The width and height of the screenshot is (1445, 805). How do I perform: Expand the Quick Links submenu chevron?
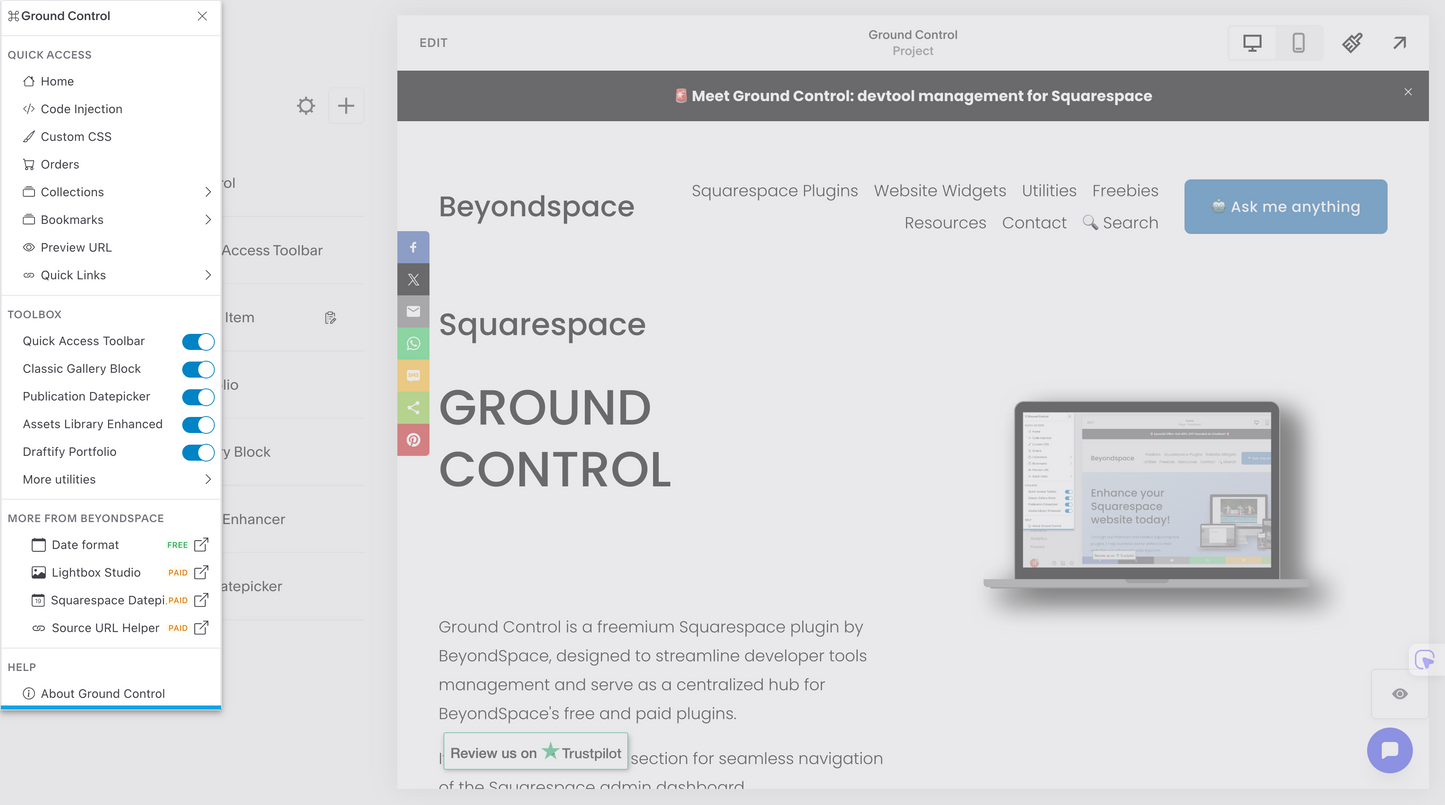tap(208, 275)
